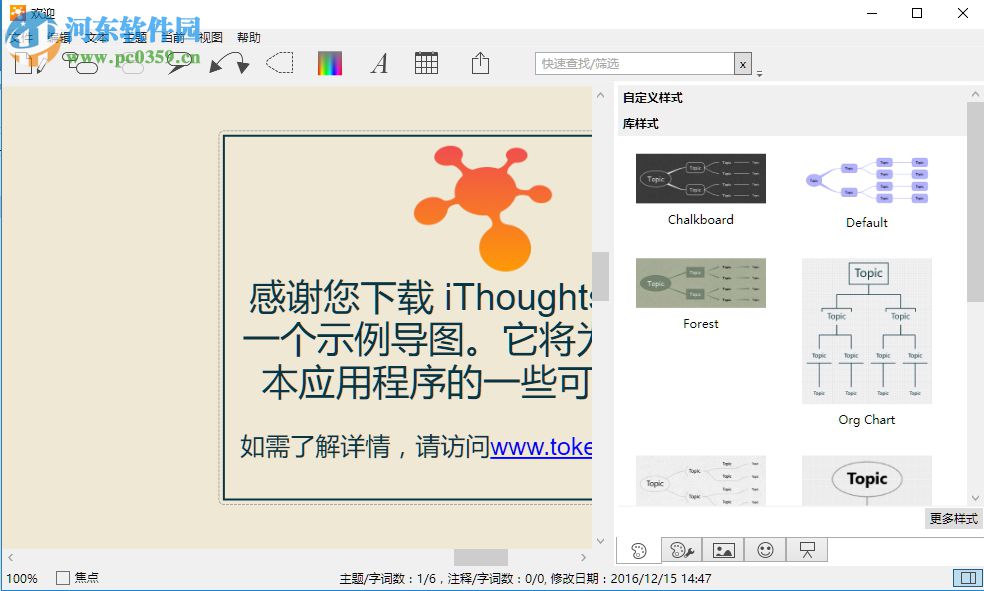This screenshot has height=591, width=984.
Task: Select the dashed boundary shape tool
Action: pos(280,63)
